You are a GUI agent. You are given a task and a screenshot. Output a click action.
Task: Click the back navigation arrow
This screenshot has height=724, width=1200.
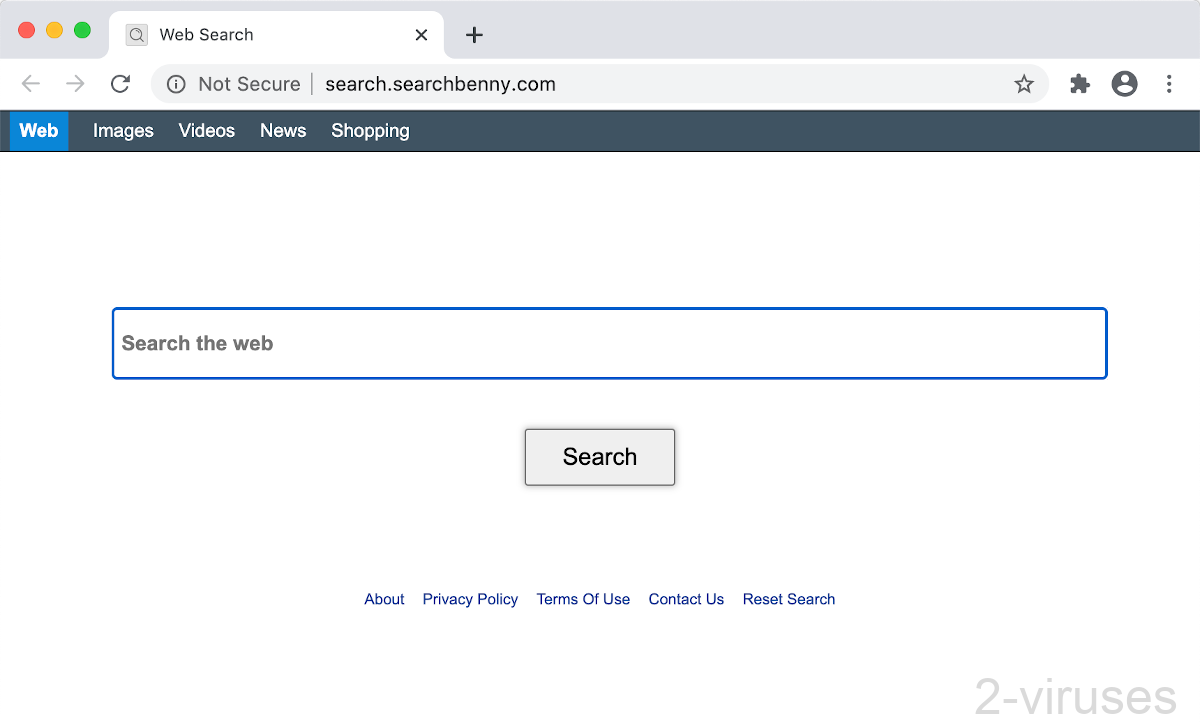click(30, 83)
